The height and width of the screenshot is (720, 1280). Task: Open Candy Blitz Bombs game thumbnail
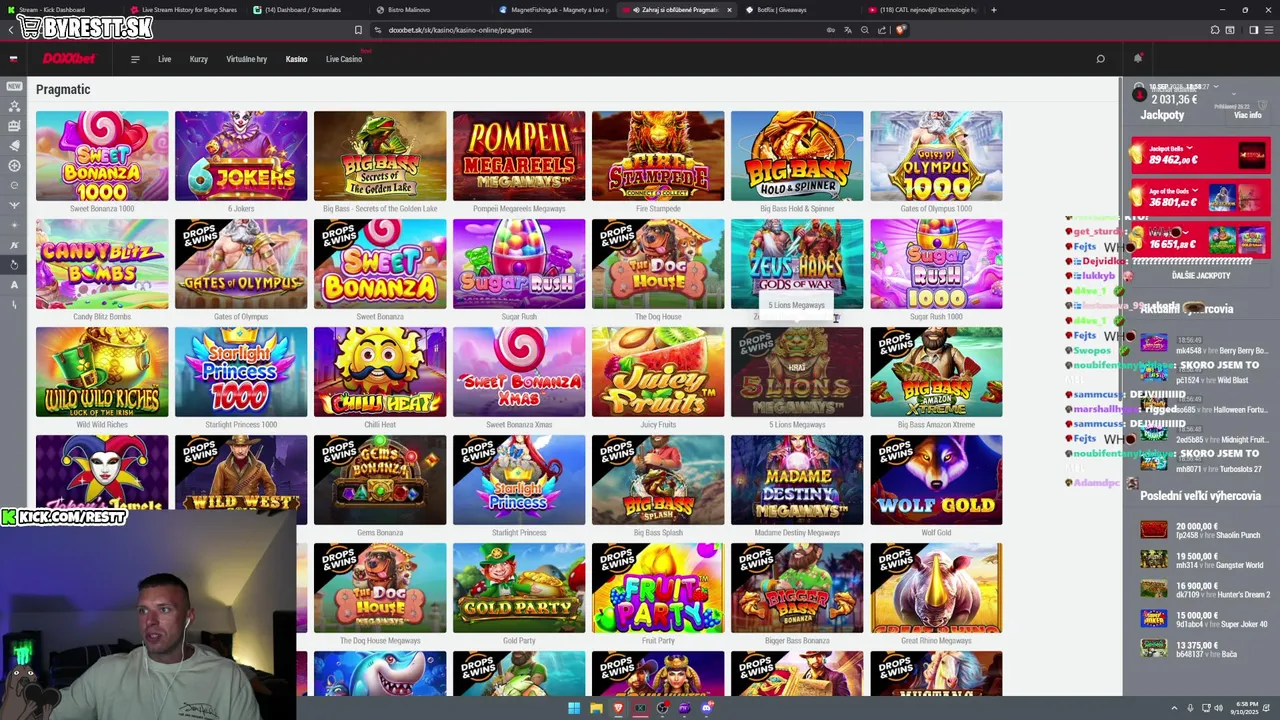coord(102,264)
